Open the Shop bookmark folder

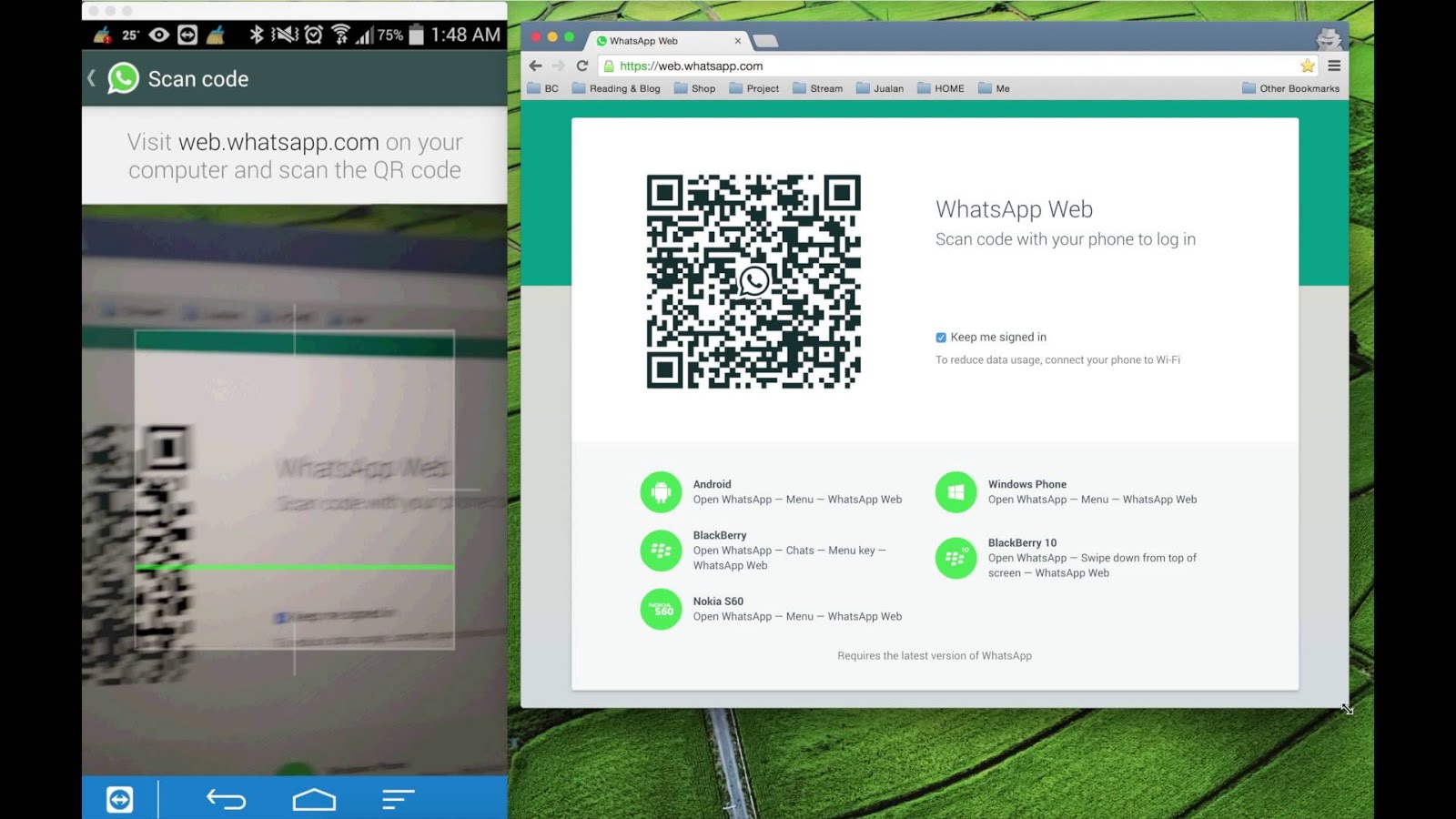[x=694, y=88]
